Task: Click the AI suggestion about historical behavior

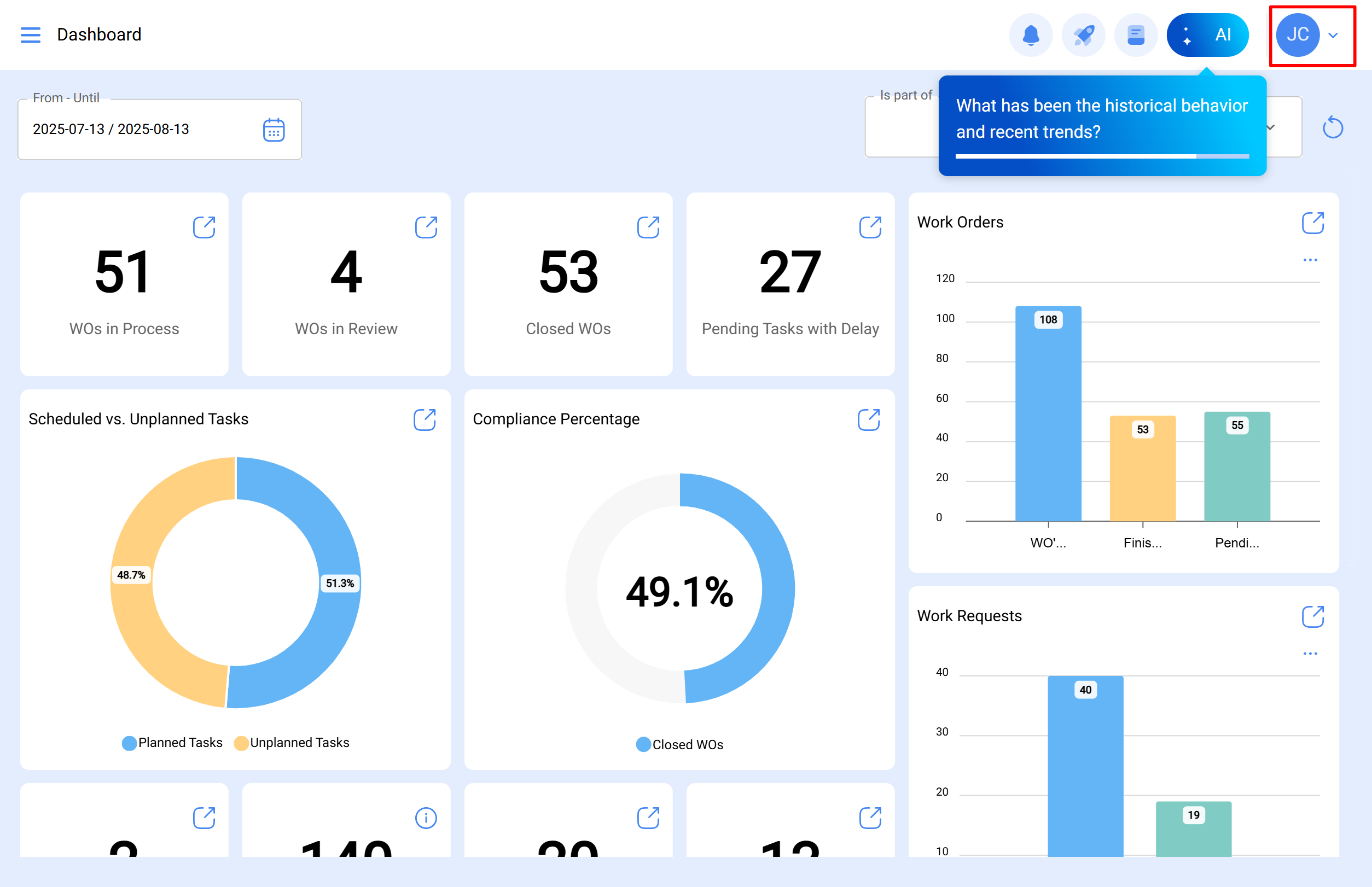Action: pyautogui.click(x=1101, y=119)
